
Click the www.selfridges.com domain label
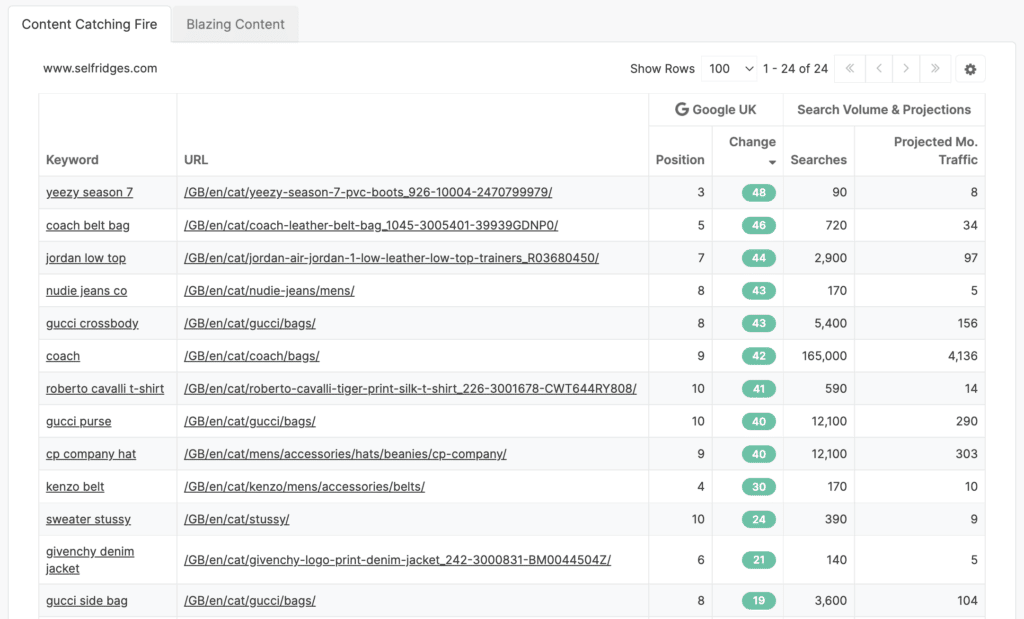tap(100, 69)
